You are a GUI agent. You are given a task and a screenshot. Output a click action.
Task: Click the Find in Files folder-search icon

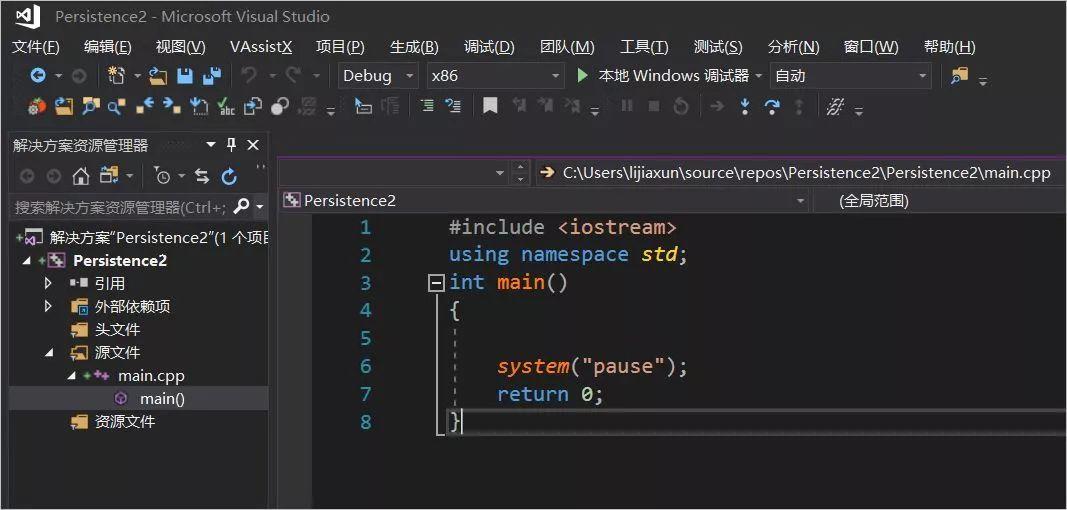point(959,76)
